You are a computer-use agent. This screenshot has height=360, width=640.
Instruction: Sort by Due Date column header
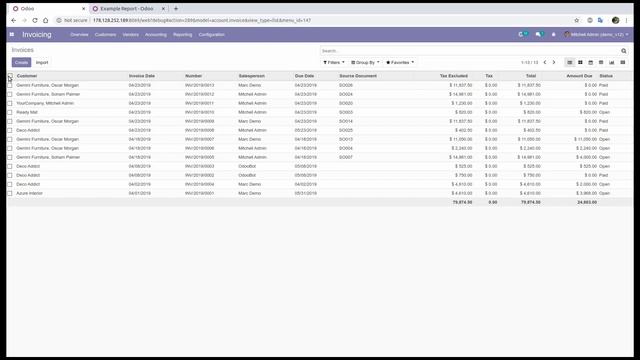[304, 76]
